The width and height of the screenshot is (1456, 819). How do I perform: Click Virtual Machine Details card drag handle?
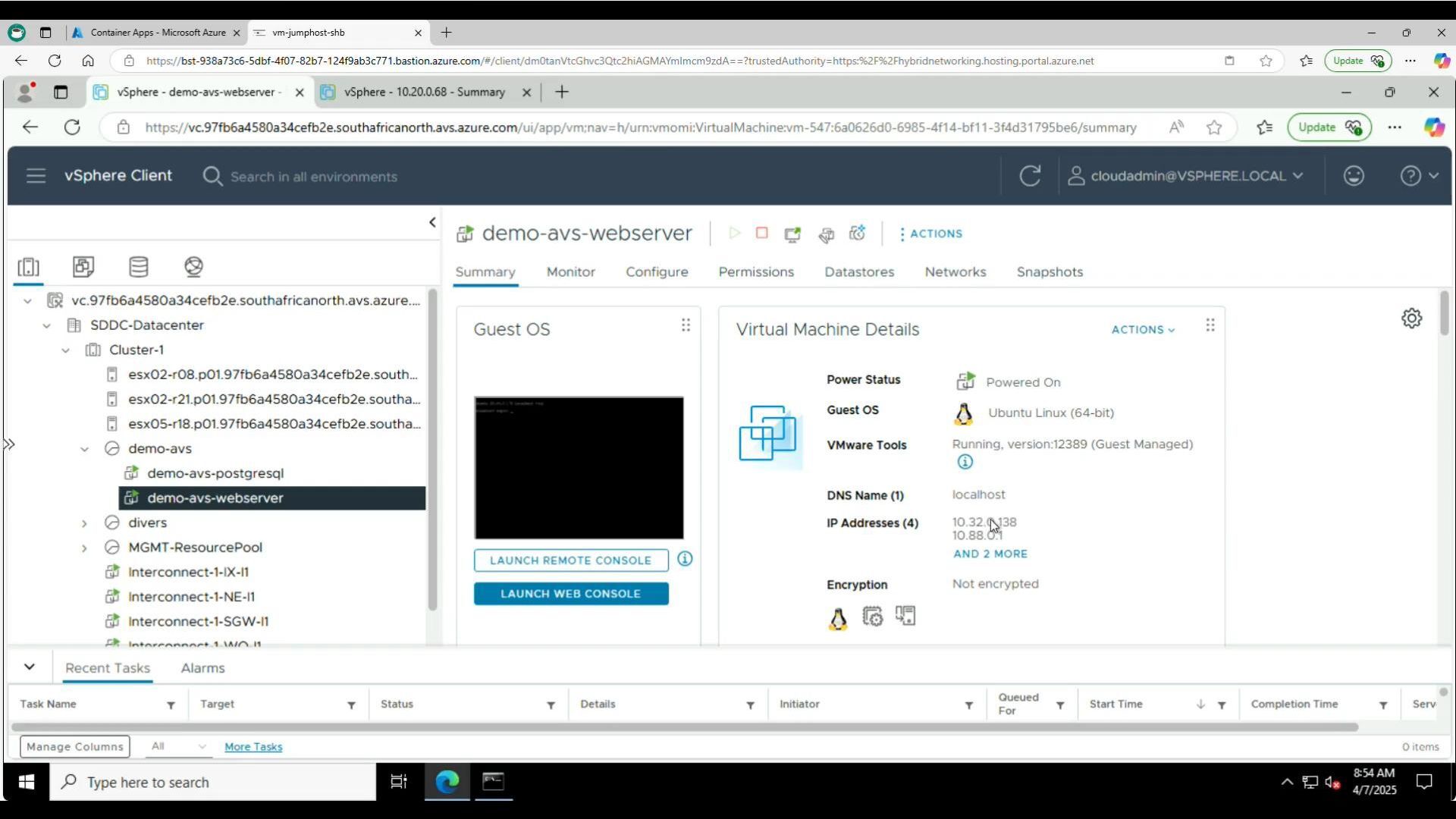(1210, 325)
